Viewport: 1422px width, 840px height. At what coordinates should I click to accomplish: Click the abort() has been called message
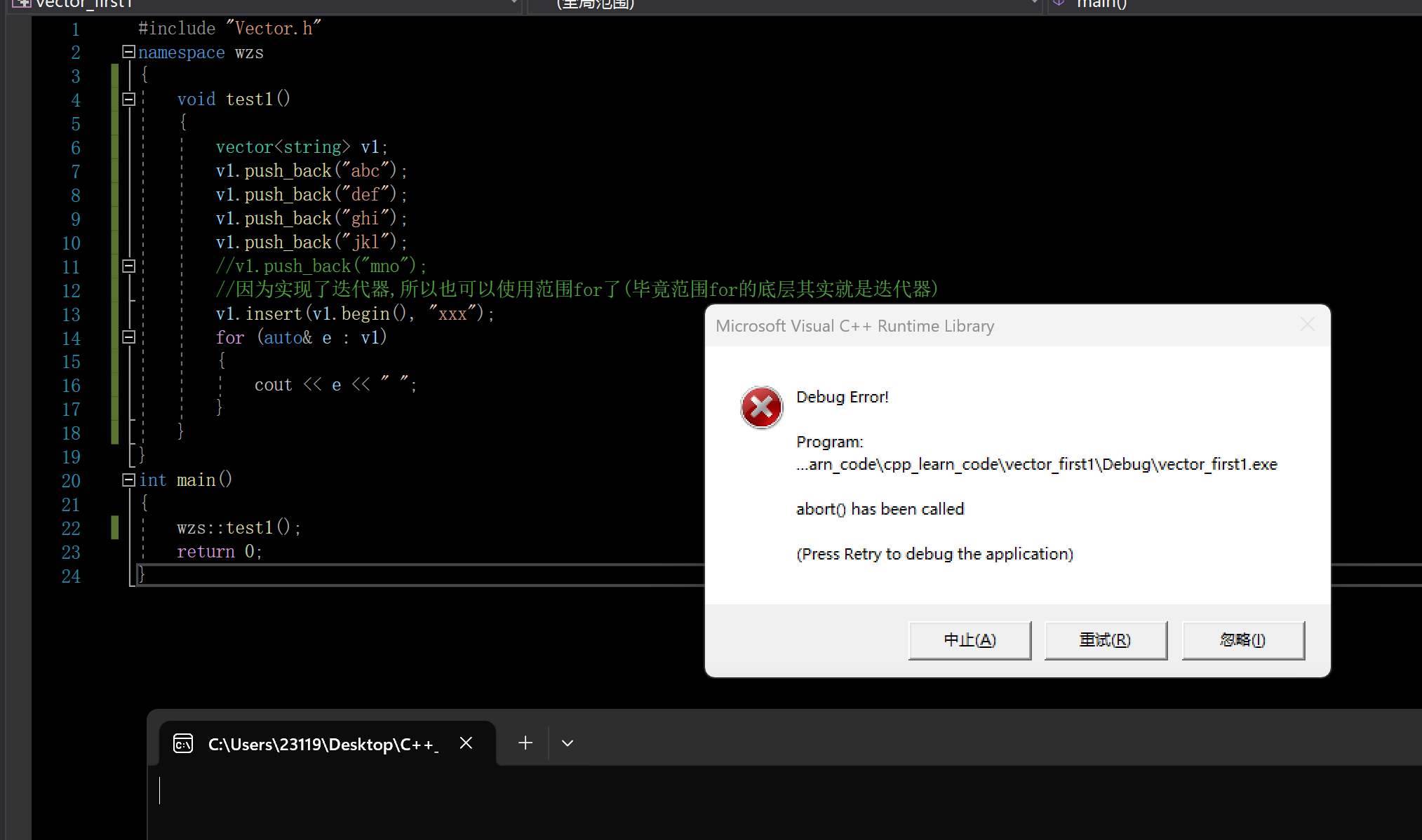tap(880, 509)
